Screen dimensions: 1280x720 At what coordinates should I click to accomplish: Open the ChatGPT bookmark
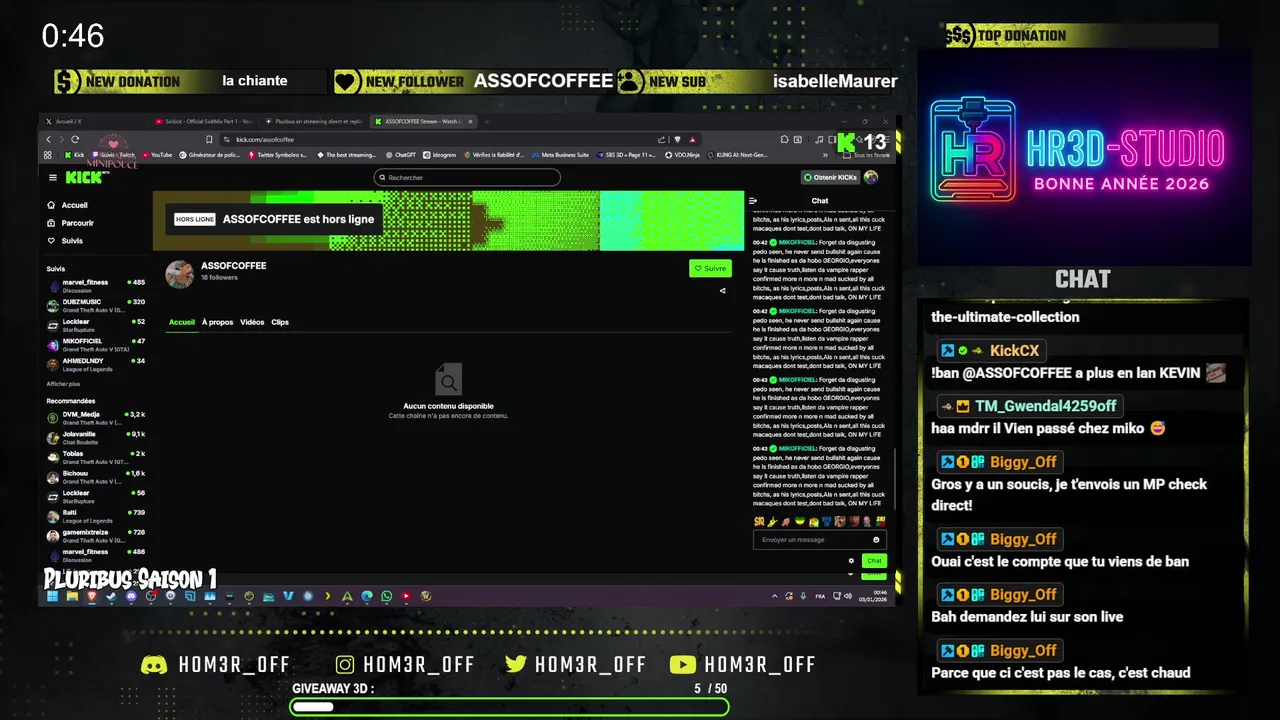pyautogui.click(x=400, y=155)
